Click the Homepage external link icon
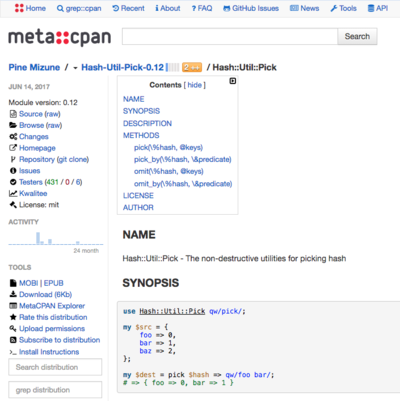 click(13, 148)
